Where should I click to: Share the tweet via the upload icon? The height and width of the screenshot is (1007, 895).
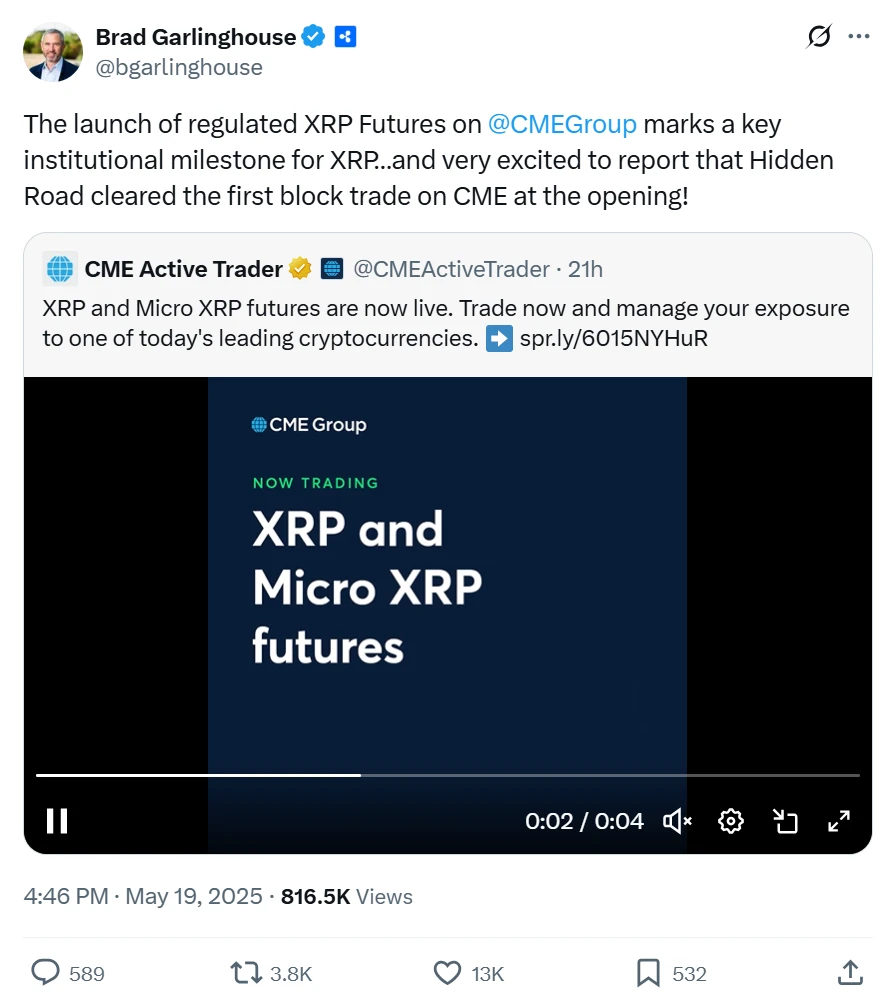(849, 971)
